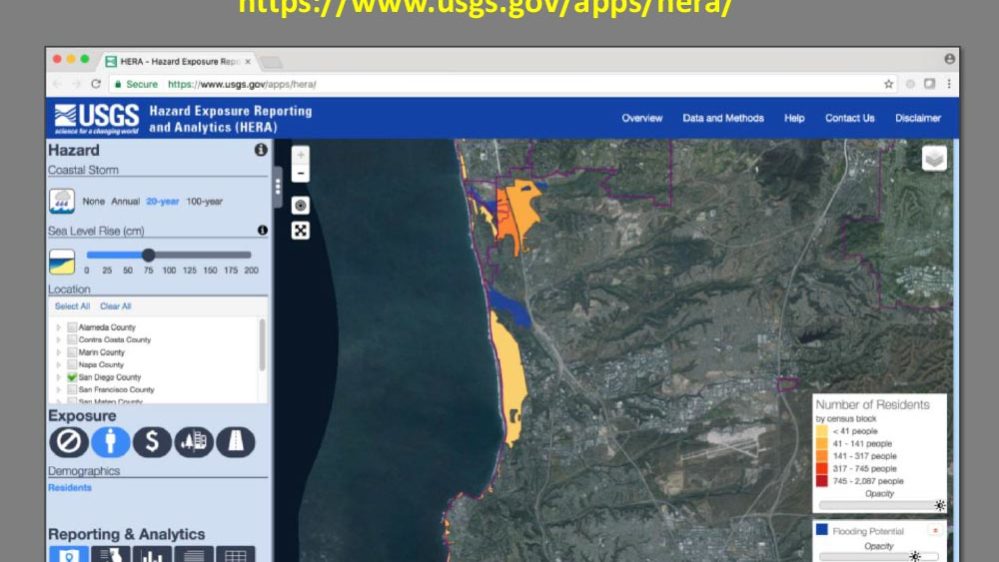Click the Flooding Potential blue swatch

pos(822,530)
